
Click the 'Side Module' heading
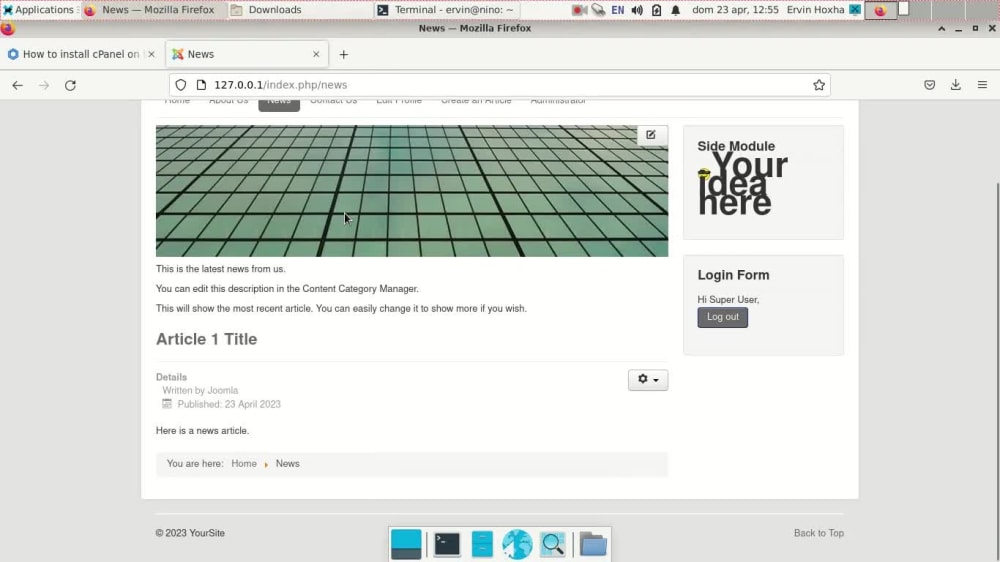pos(735,146)
